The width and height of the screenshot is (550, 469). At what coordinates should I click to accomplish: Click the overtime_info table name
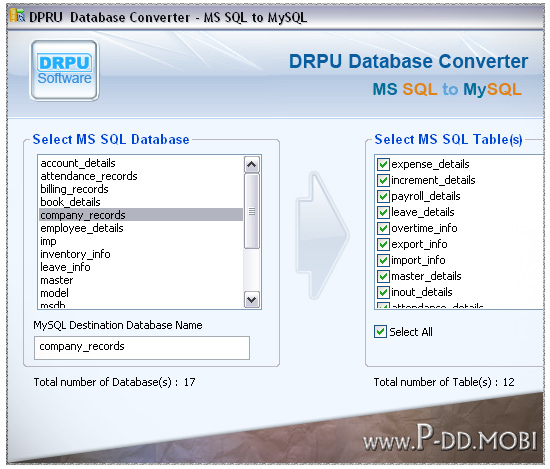pos(424,228)
